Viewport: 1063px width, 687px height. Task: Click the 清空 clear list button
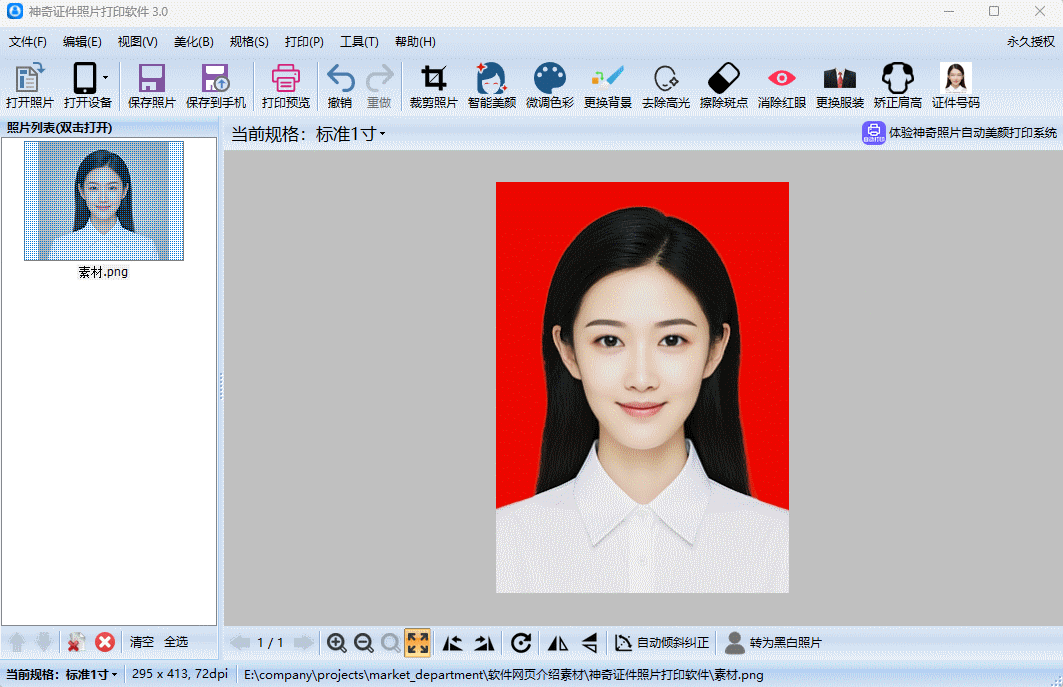tap(141, 642)
